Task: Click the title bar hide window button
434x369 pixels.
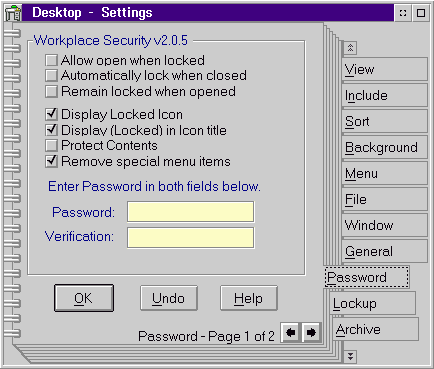Action: pyautogui.click(x=403, y=13)
